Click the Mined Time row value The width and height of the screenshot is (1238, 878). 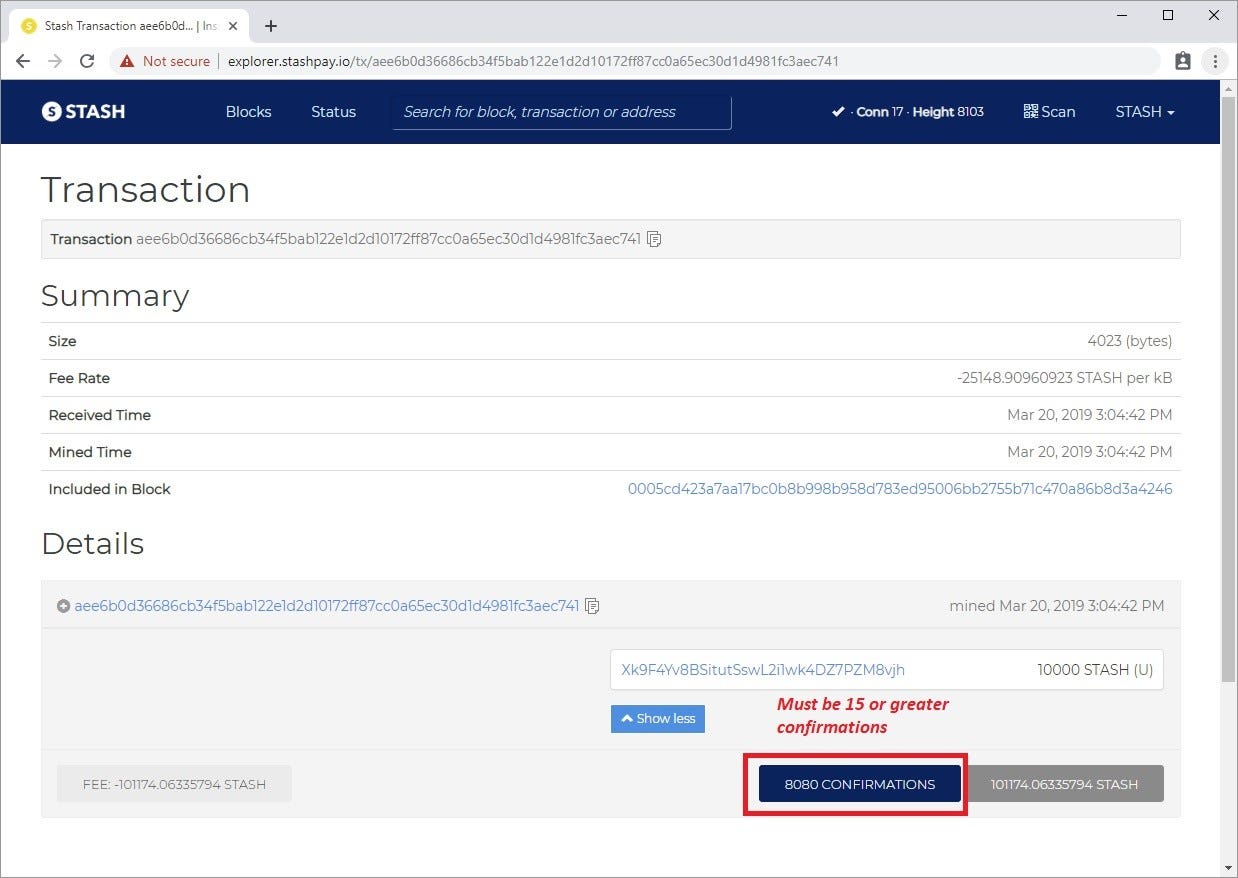pyautogui.click(x=1090, y=452)
